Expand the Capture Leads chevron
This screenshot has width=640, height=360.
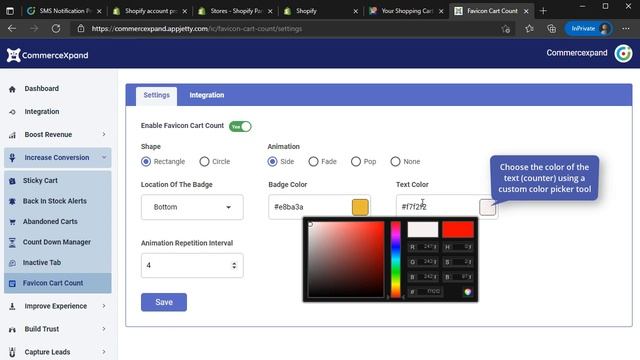tap(104, 352)
